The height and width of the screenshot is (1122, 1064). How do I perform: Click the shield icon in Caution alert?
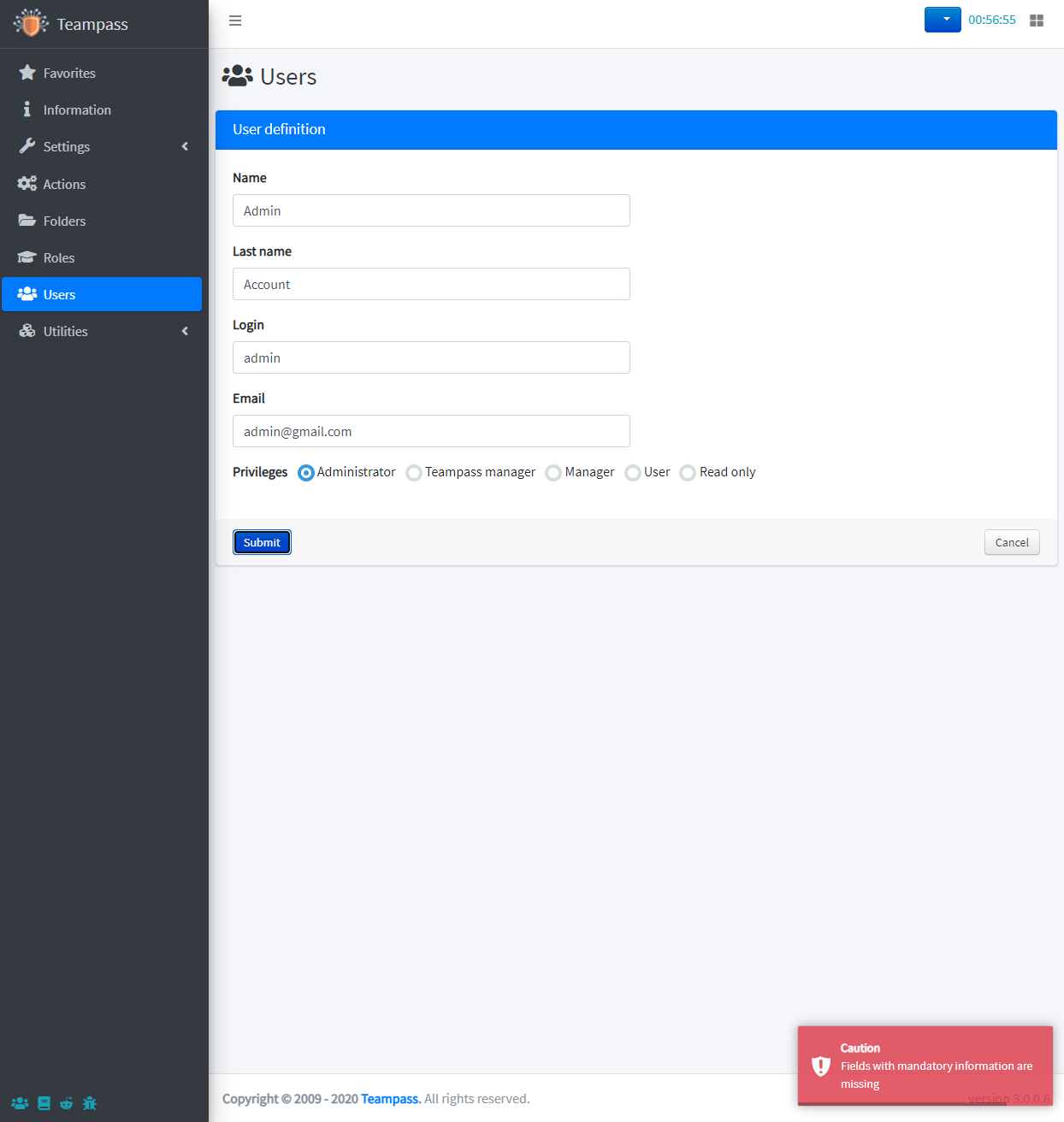[821, 1066]
